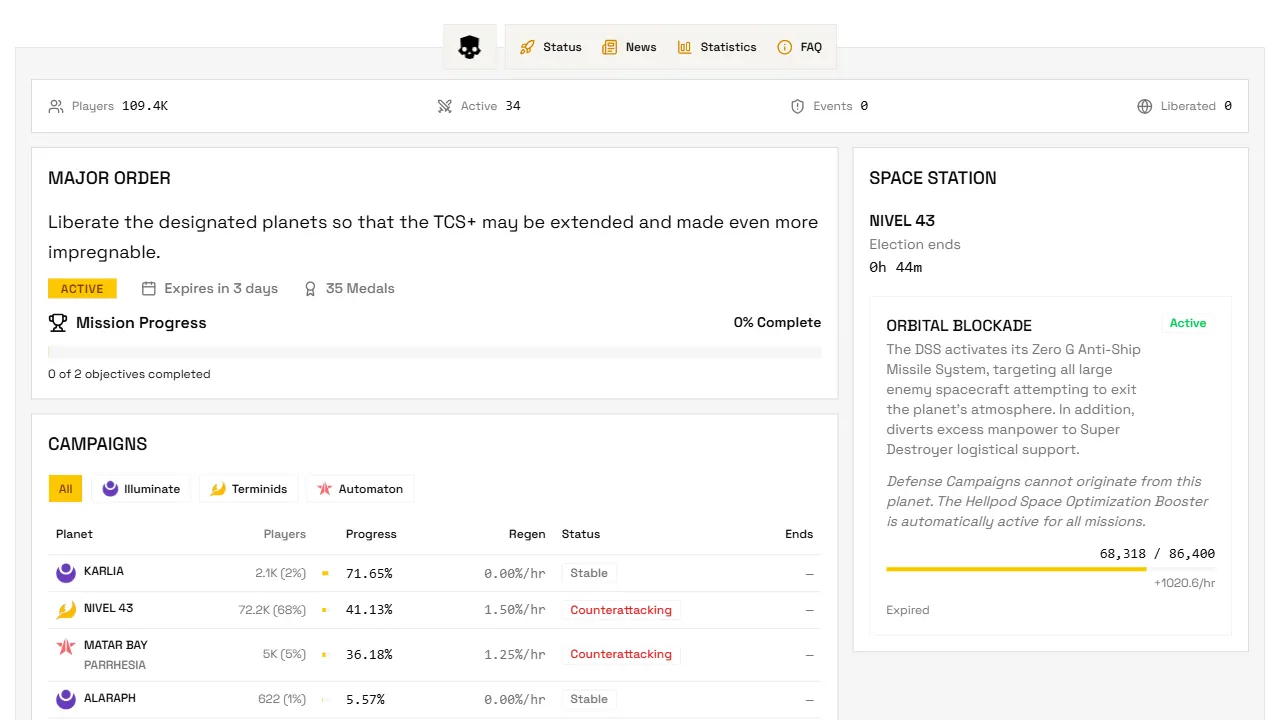Filter campaigns by Automaton
The image size is (1280, 720).
point(360,489)
